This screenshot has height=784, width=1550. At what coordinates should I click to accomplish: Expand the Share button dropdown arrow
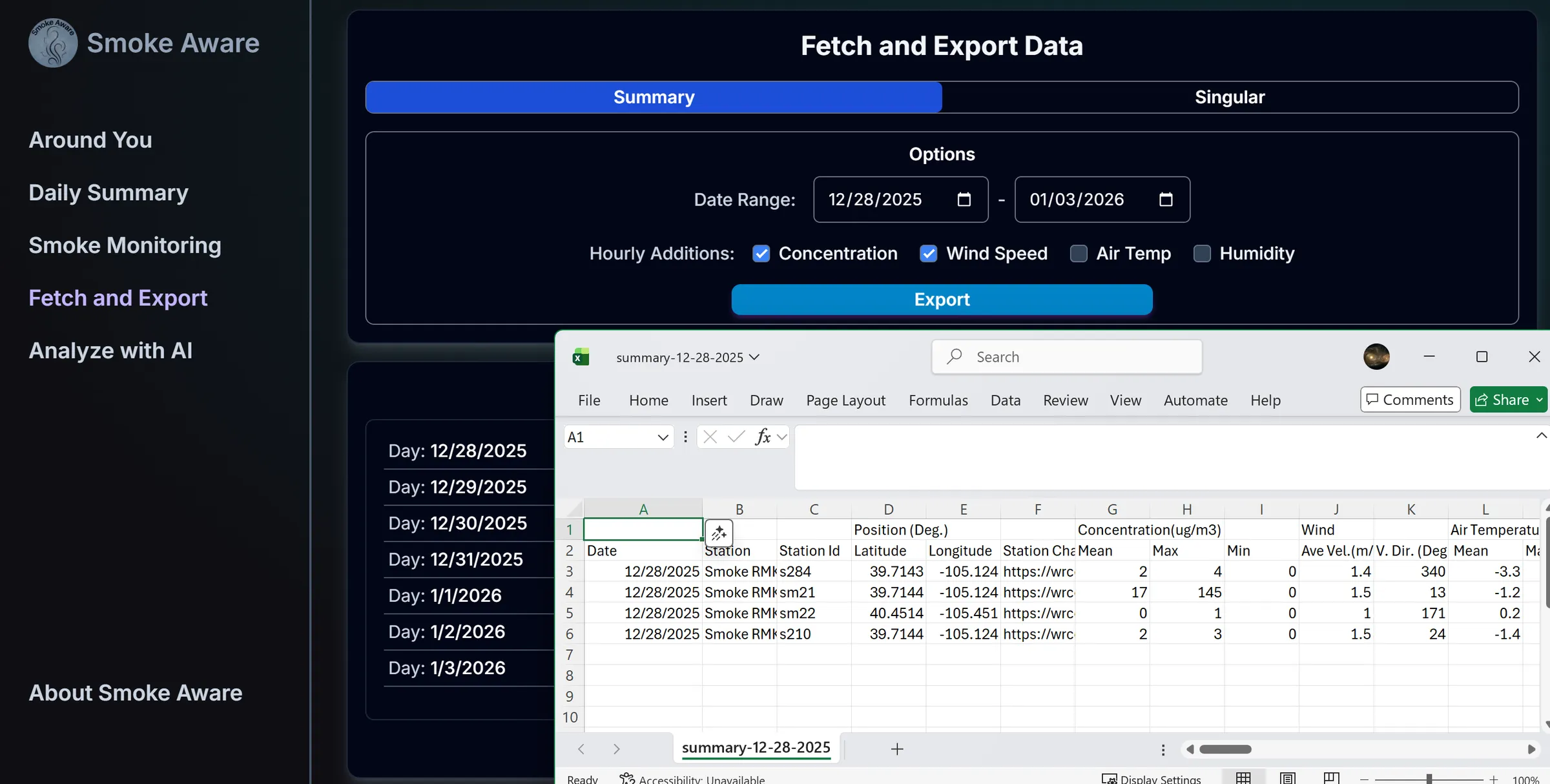[1540, 400]
